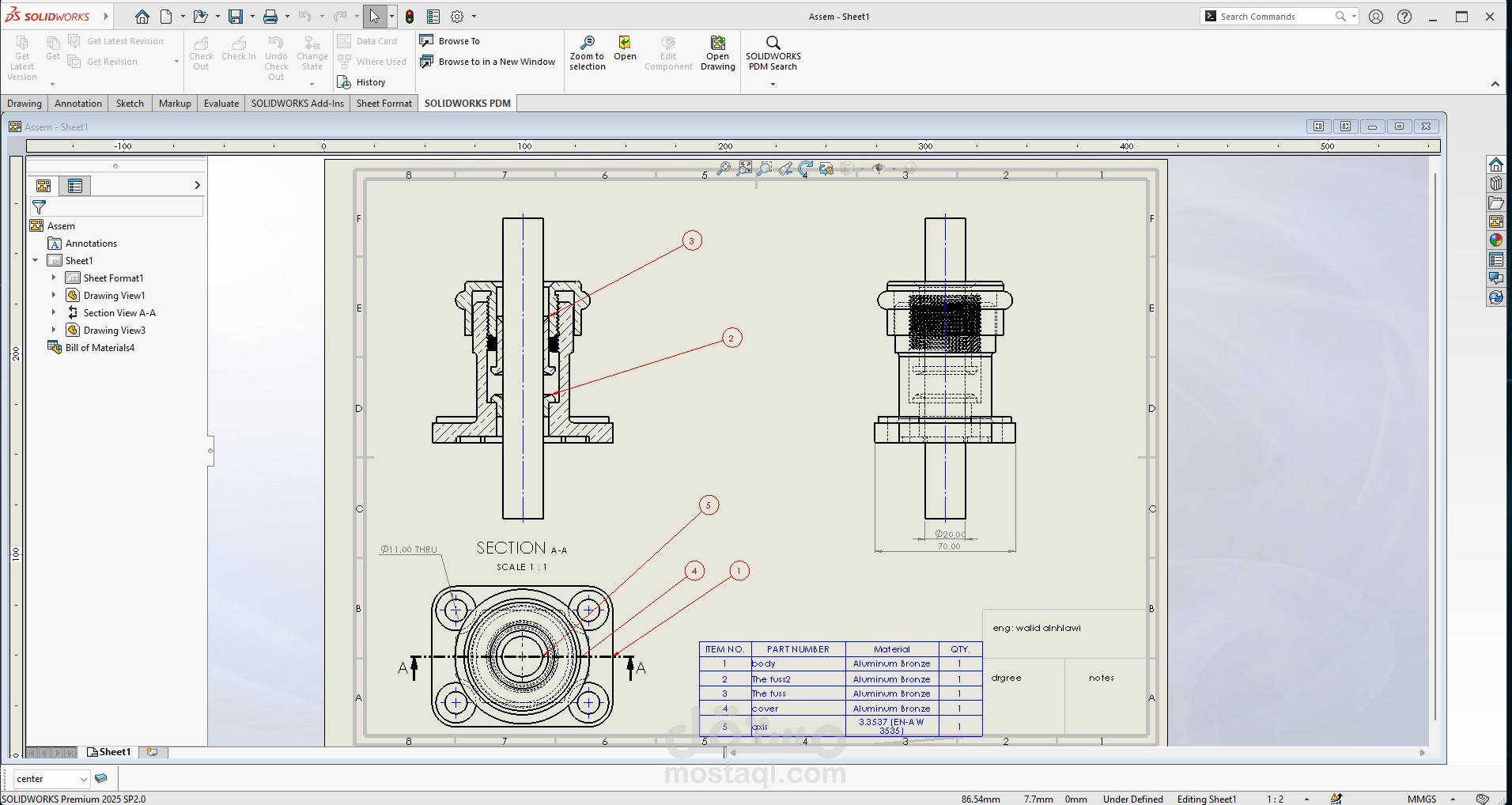This screenshot has height=805, width=1512.
Task: Click the 3D Drawing View icon
Action: coord(826,168)
